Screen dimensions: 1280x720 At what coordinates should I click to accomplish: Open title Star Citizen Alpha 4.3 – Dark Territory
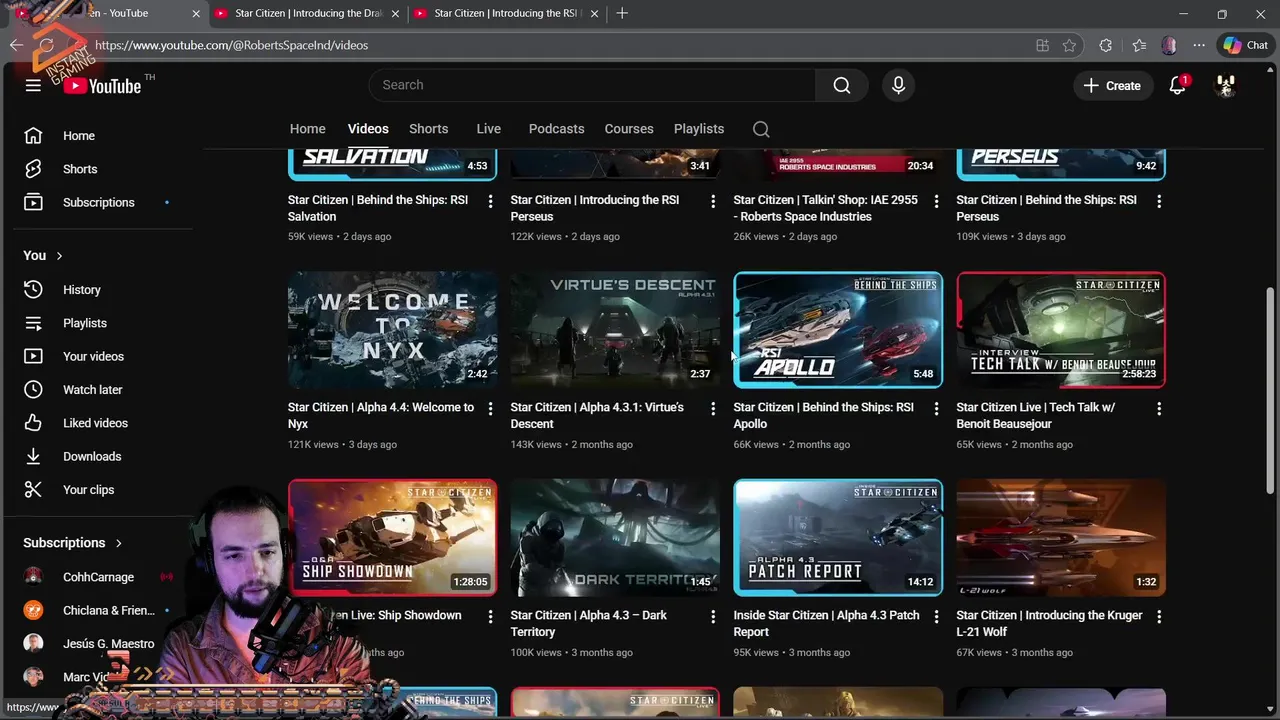pyautogui.click(x=588, y=624)
